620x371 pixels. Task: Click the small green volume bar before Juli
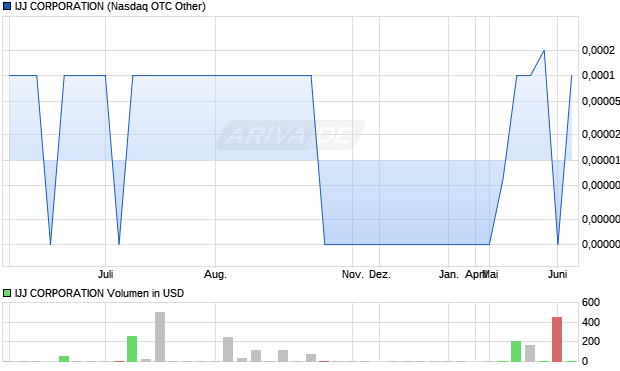point(64,359)
